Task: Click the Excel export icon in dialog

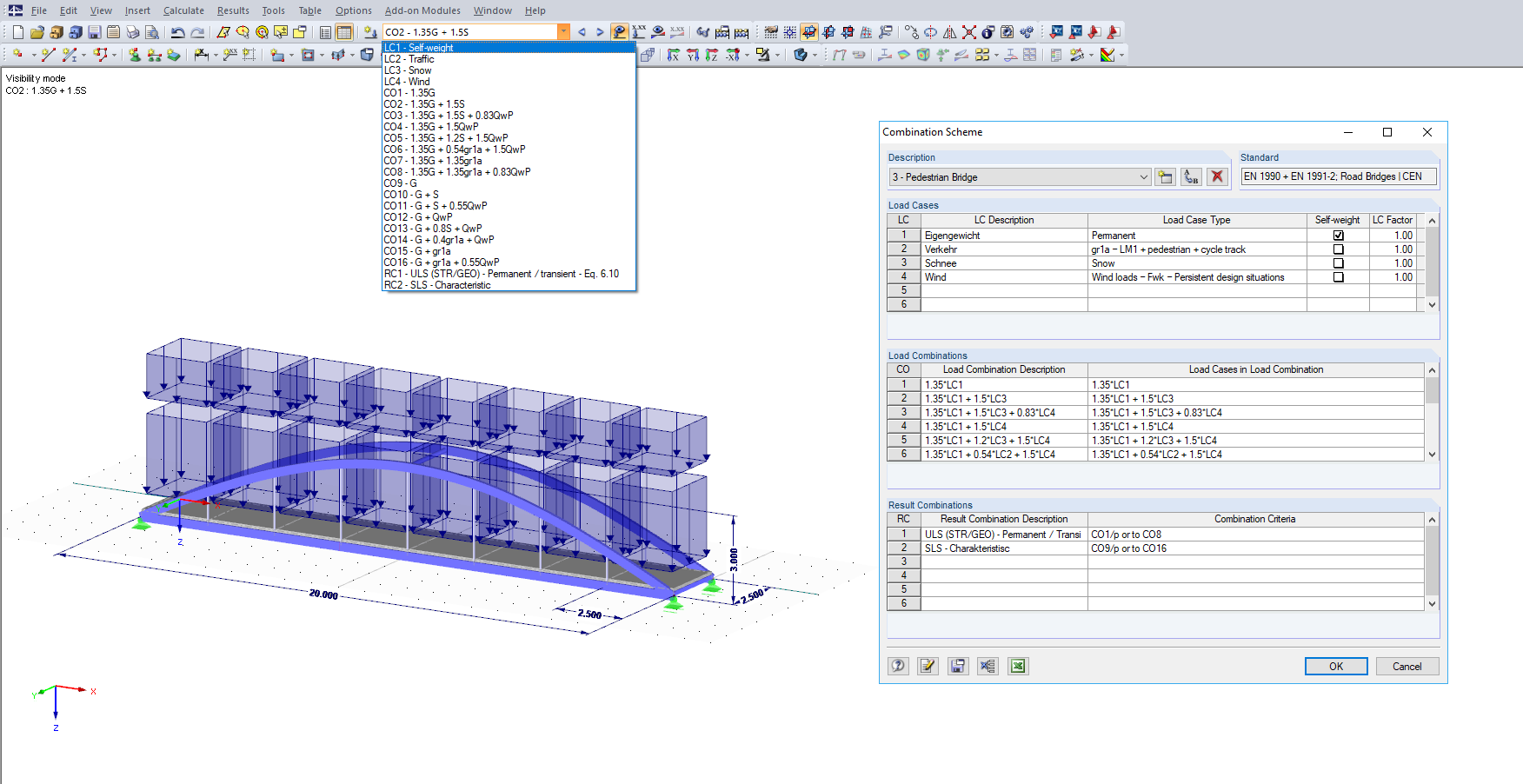Action: click(1017, 666)
